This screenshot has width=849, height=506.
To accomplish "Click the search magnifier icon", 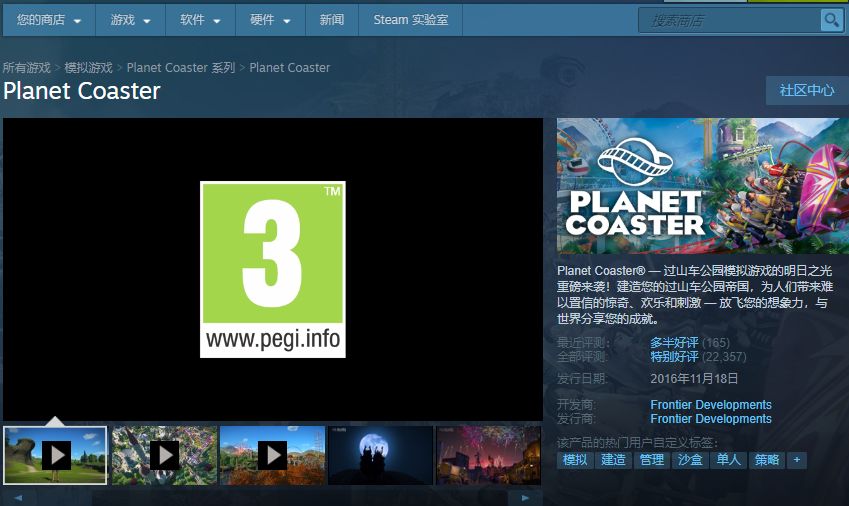I will (831, 21).
